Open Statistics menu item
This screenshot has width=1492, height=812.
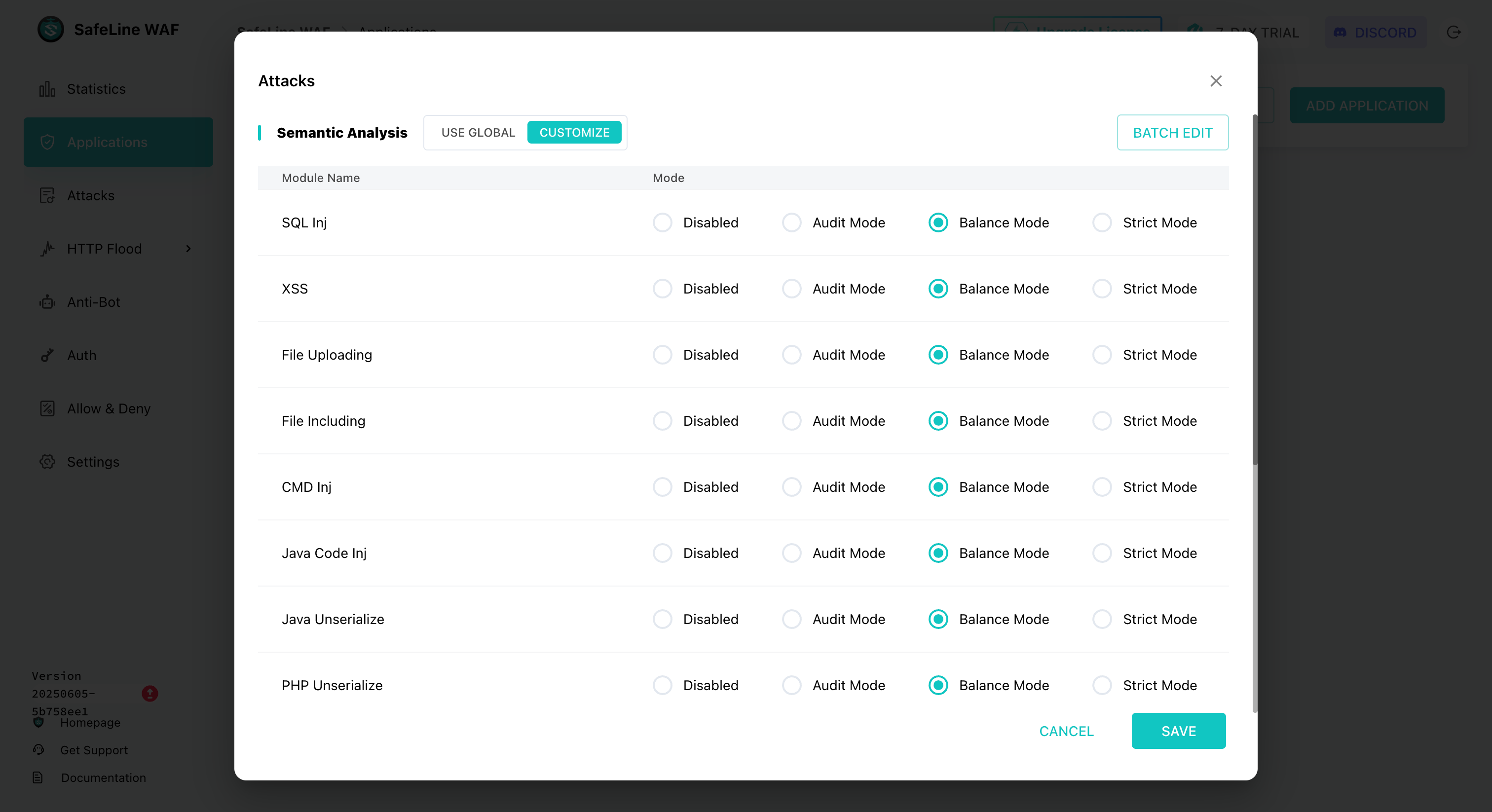(x=118, y=89)
